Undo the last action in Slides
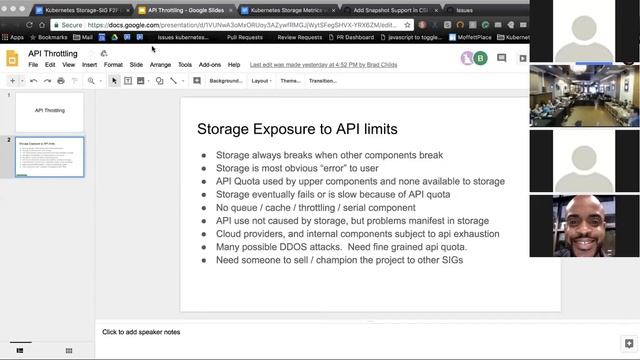This screenshot has width=640, height=360. tap(33, 81)
